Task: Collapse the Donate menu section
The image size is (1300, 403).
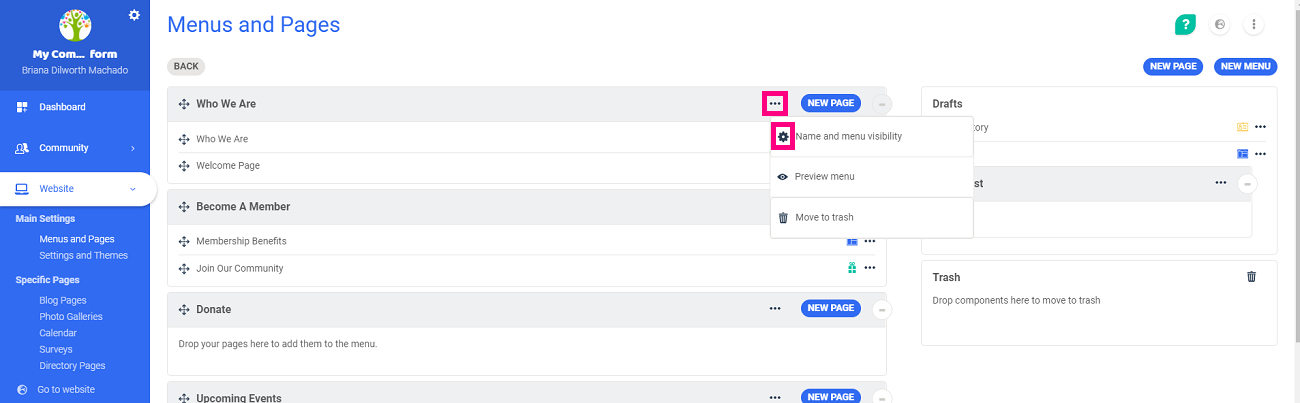Action: pos(881,309)
